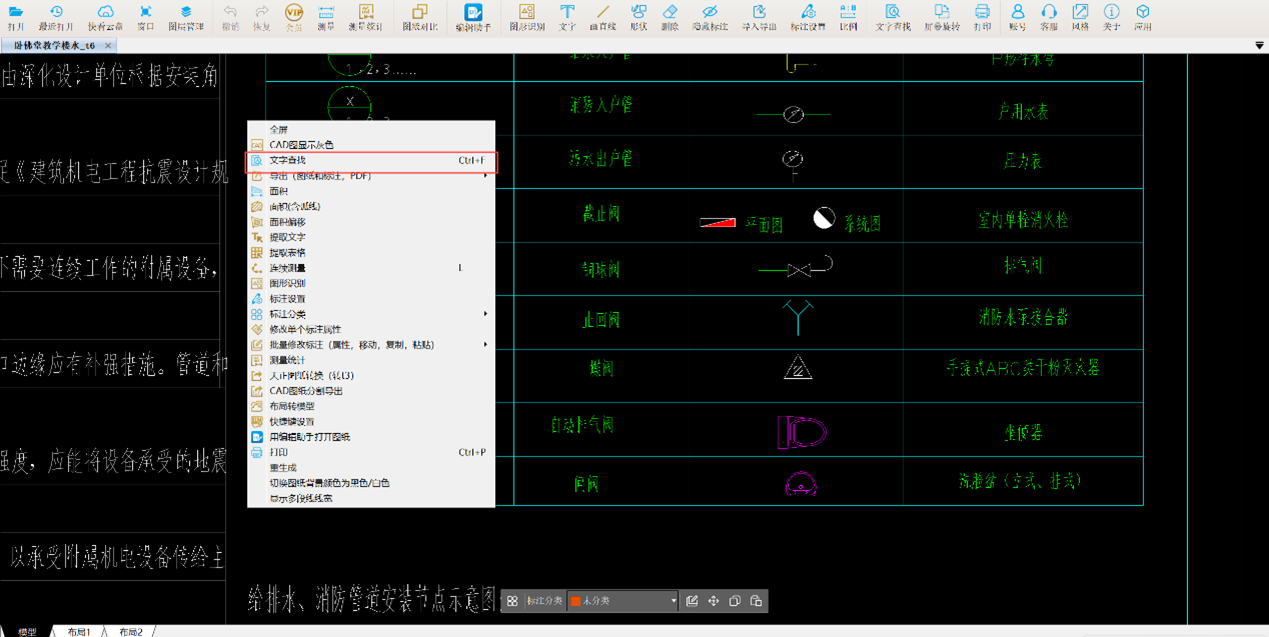The image size is (1269, 637).
Task: Click the 打印 printer icon in toolbar
Action: (982, 15)
